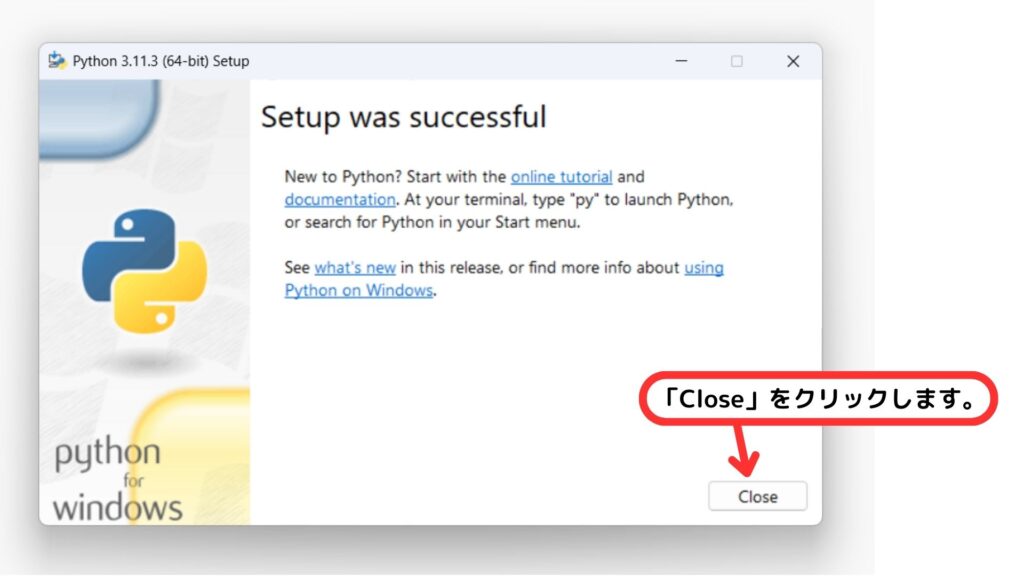Open the "documentation" link

tap(340, 199)
